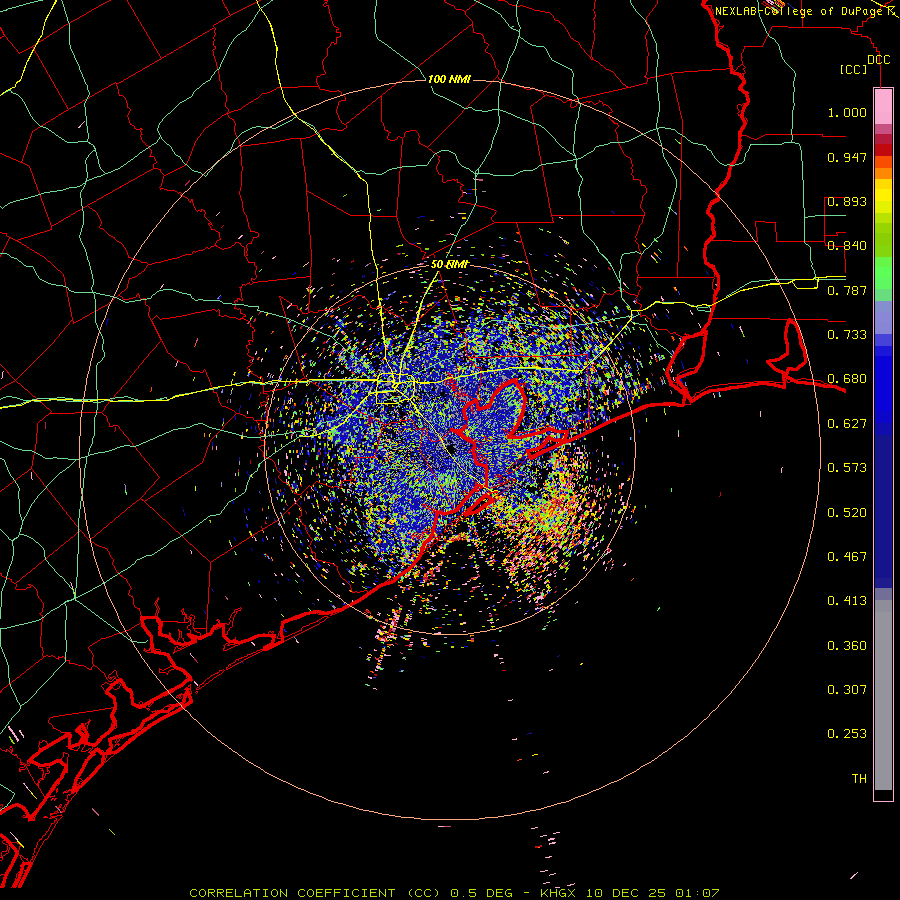Select the pink swatch atop the color bar

[x=883, y=106]
